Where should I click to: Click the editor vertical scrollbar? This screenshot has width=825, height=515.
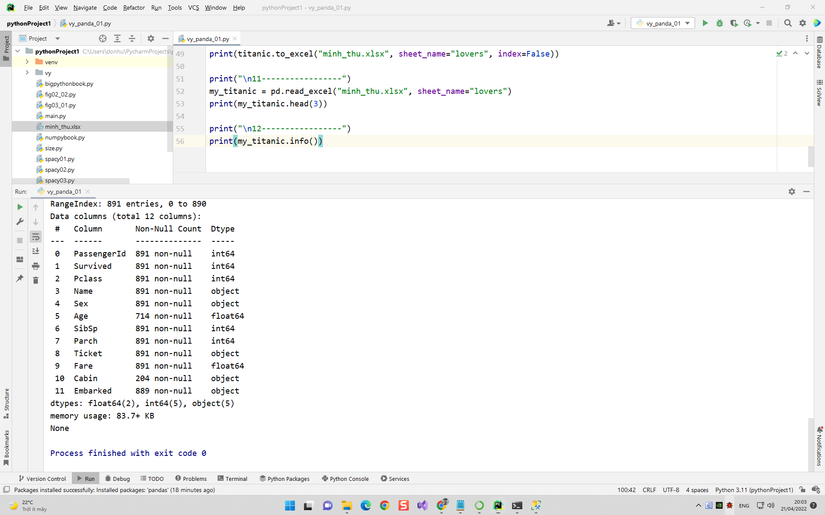tap(811, 157)
